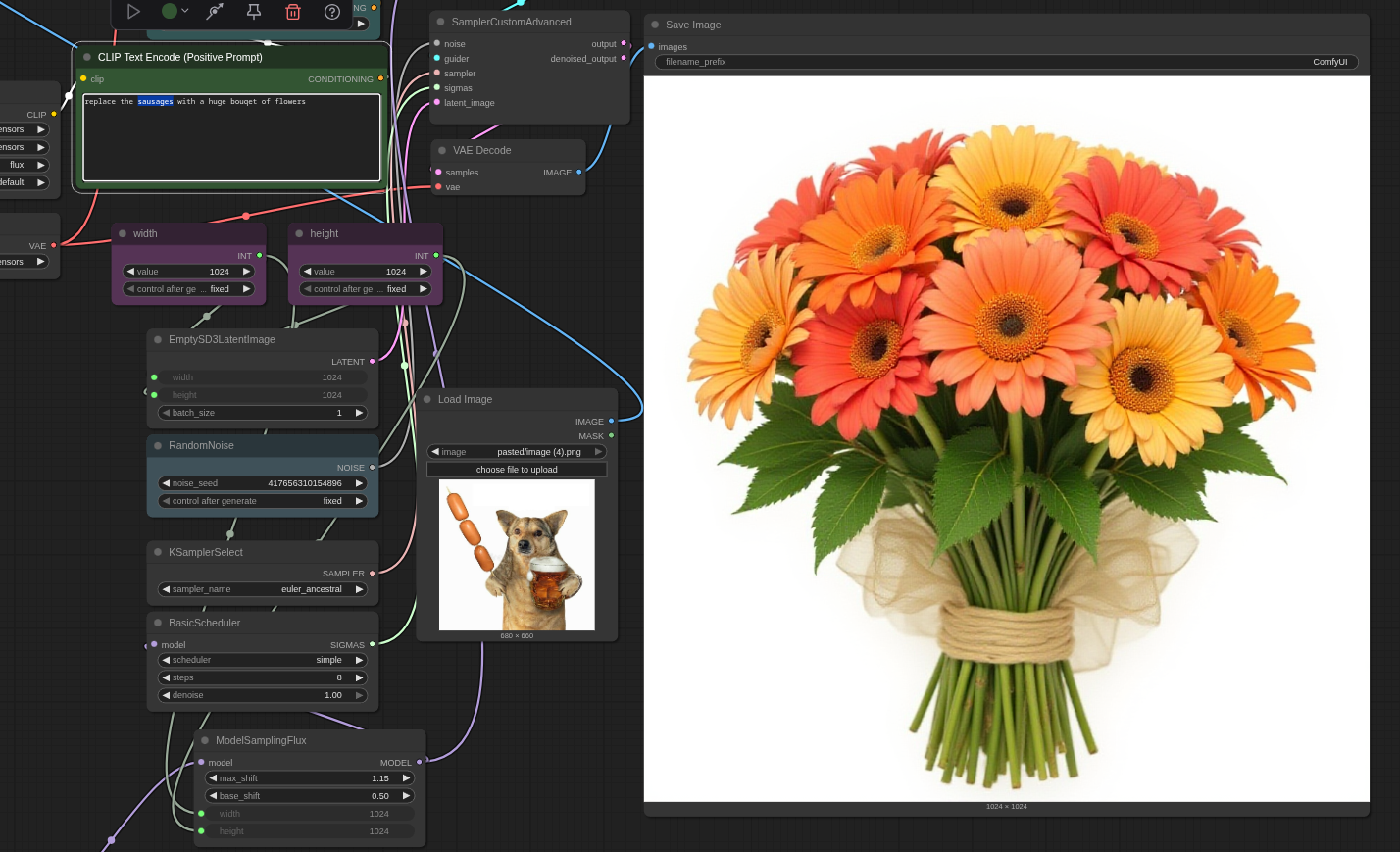Click the latent_image input port
Viewport: 1400px width, 852px height.
437,103
